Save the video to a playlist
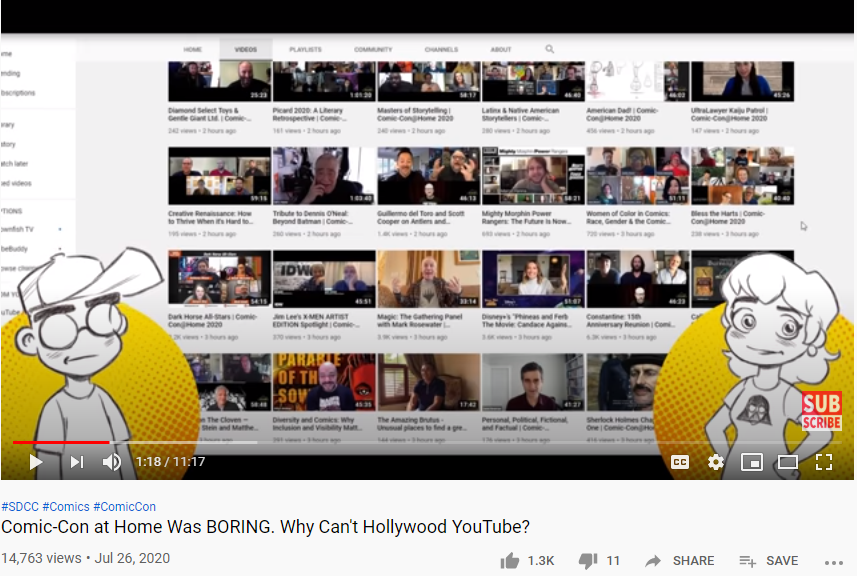Screen dimensions: 857x576 [x=768, y=561]
